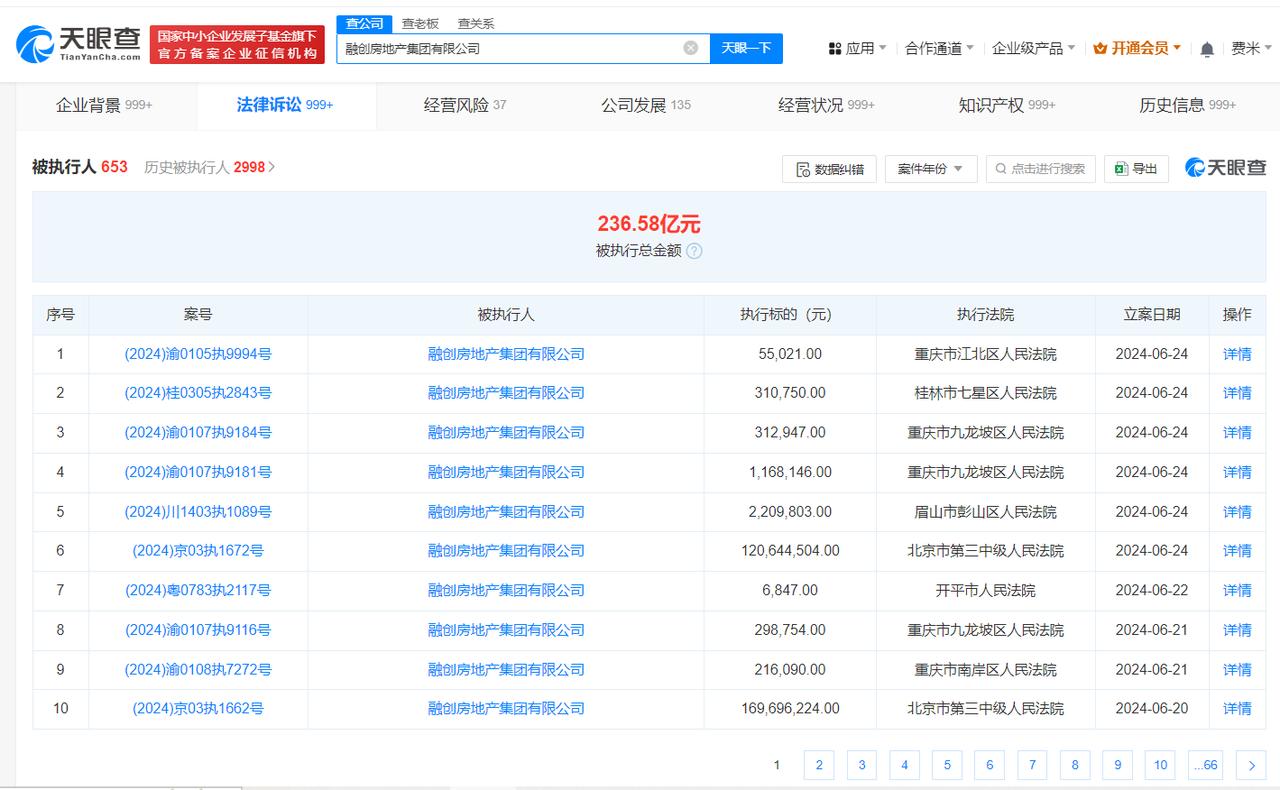Expand the 合作通道 dropdown

(939, 48)
